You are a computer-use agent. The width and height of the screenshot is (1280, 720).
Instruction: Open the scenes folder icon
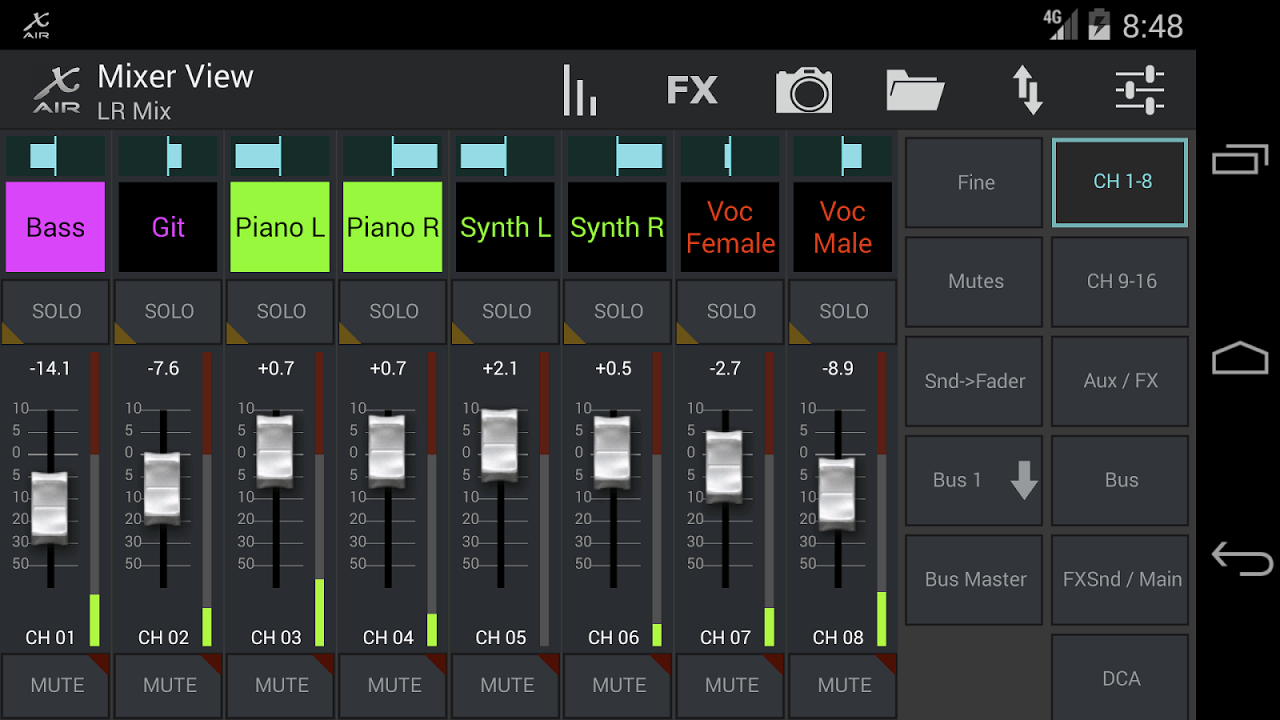pos(916,89)
